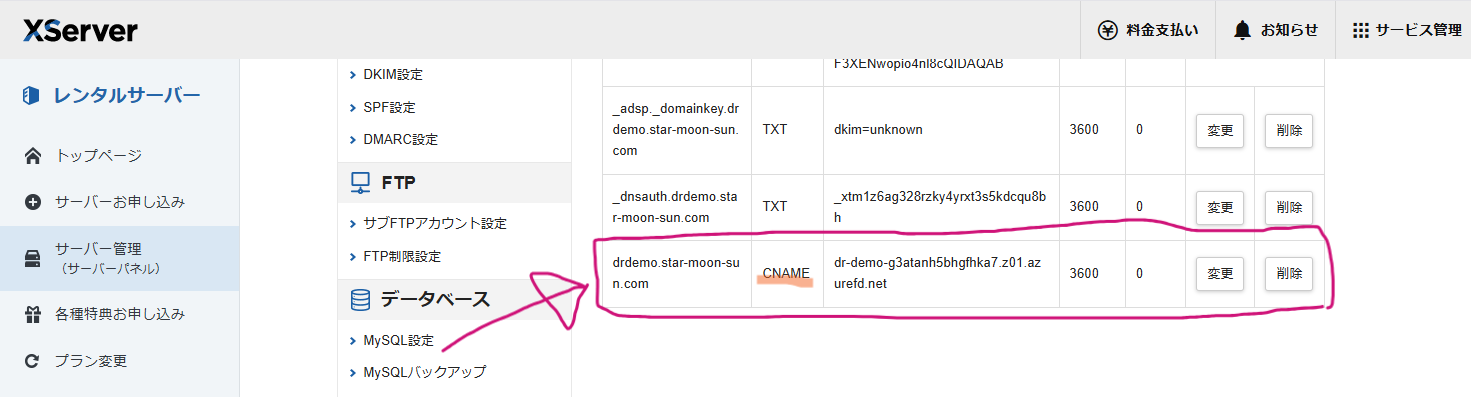The image size is (1471, 397).
Task: Open DMARC設定 link
Action: pyautogui.click(x=400, y=139)
